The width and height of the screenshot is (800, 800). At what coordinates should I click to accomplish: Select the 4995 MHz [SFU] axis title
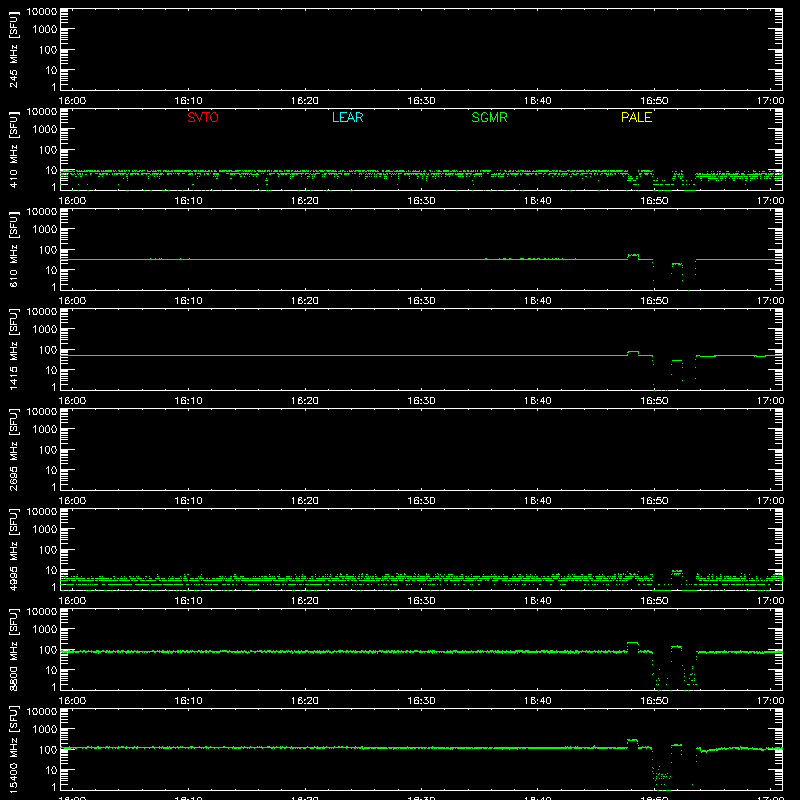tap(13, 549)
